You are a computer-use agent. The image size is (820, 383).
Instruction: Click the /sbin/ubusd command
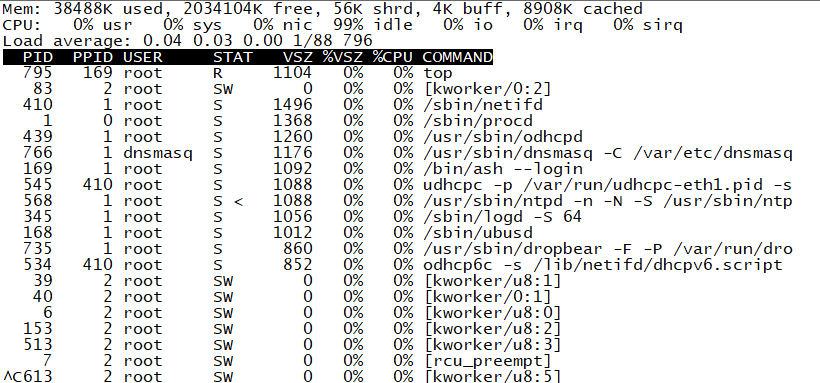click(478, 233)
